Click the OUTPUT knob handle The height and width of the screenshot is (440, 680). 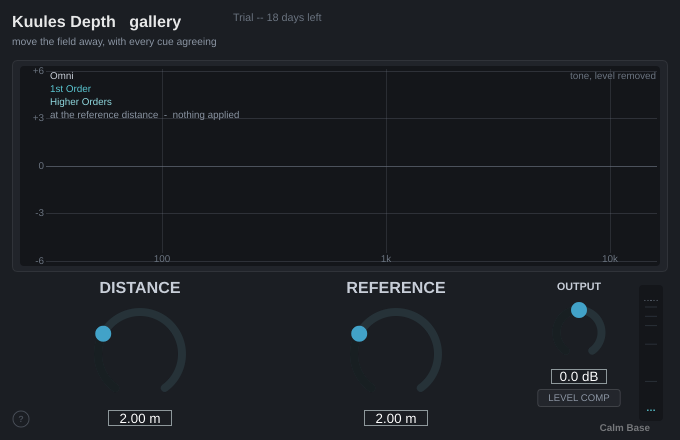click(x=579, y=310)
